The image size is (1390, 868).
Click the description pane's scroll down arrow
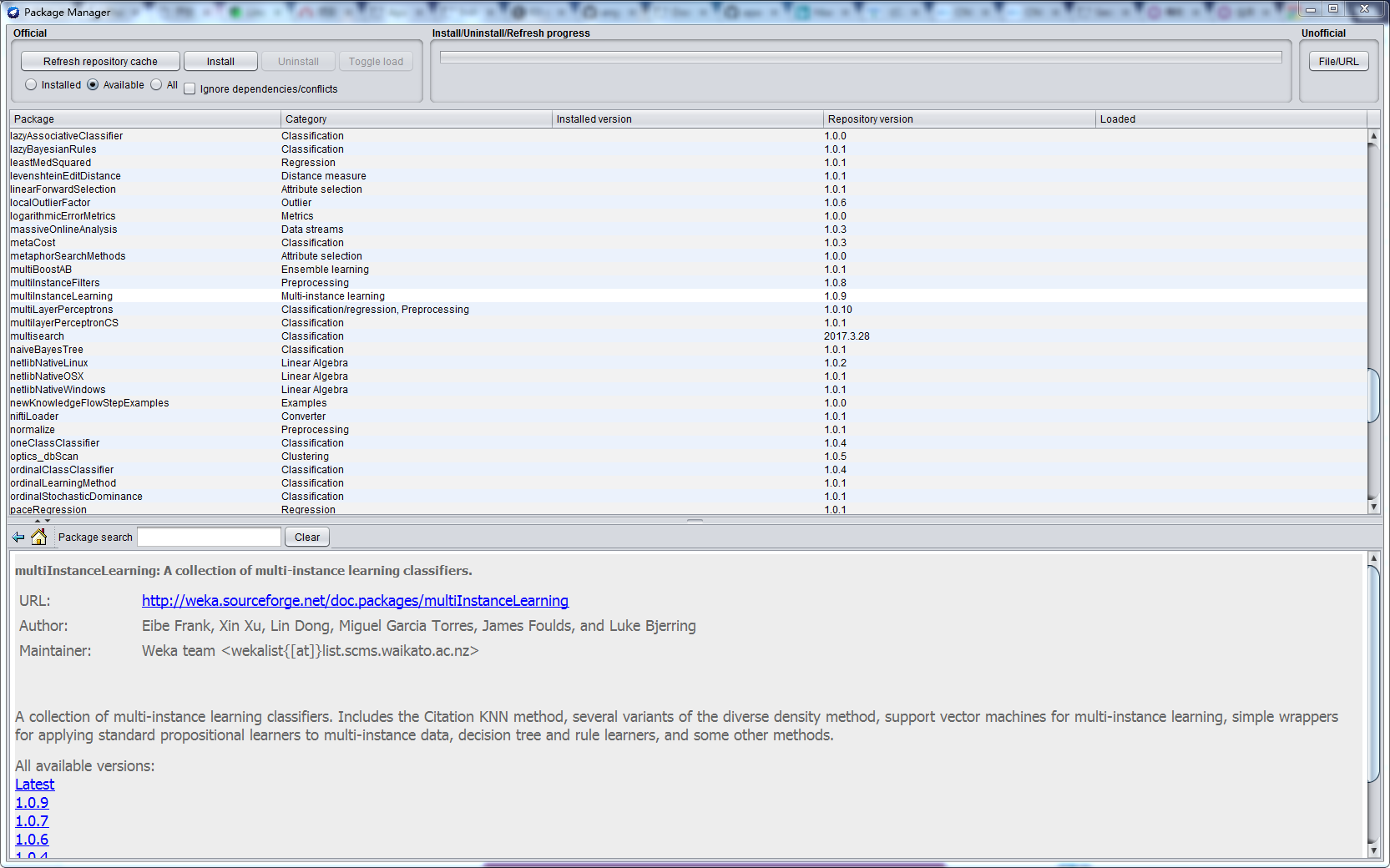(x=1373, y=850)
